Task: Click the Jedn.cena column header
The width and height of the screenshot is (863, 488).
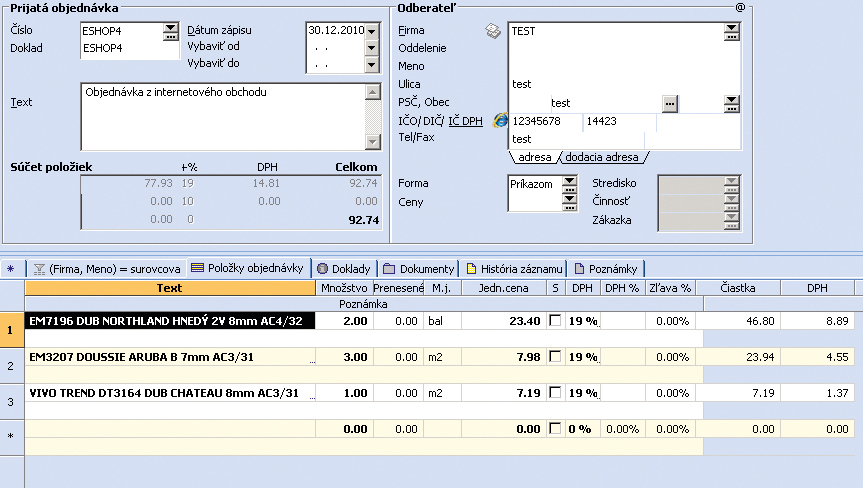Action: (x=504, y=288)
